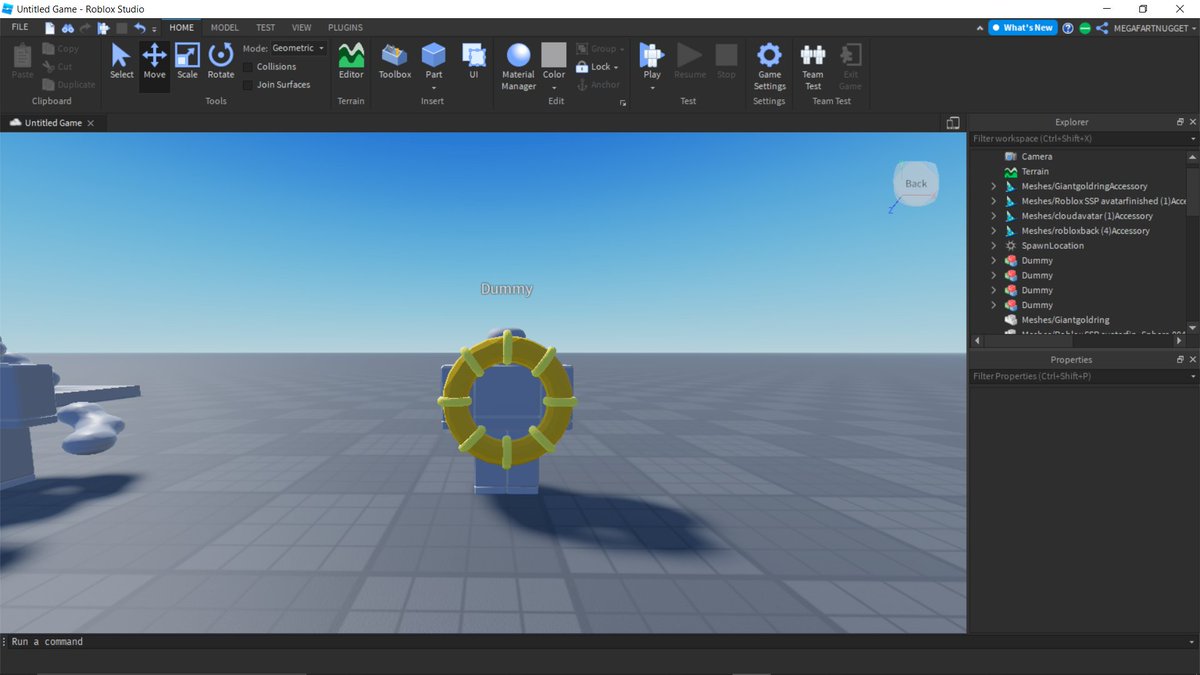
Task: Switch to the HOME ribbon tab
Action: click(181, 28)
